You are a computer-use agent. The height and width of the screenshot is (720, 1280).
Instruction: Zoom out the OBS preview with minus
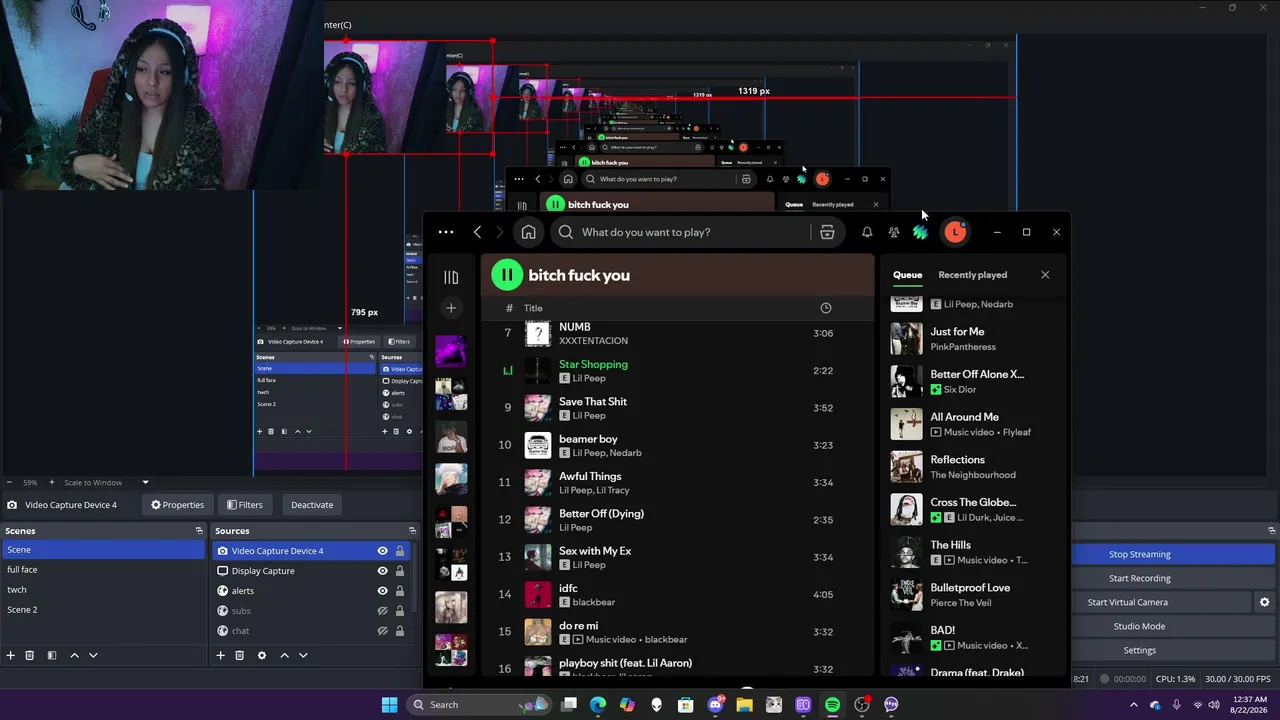9,483
